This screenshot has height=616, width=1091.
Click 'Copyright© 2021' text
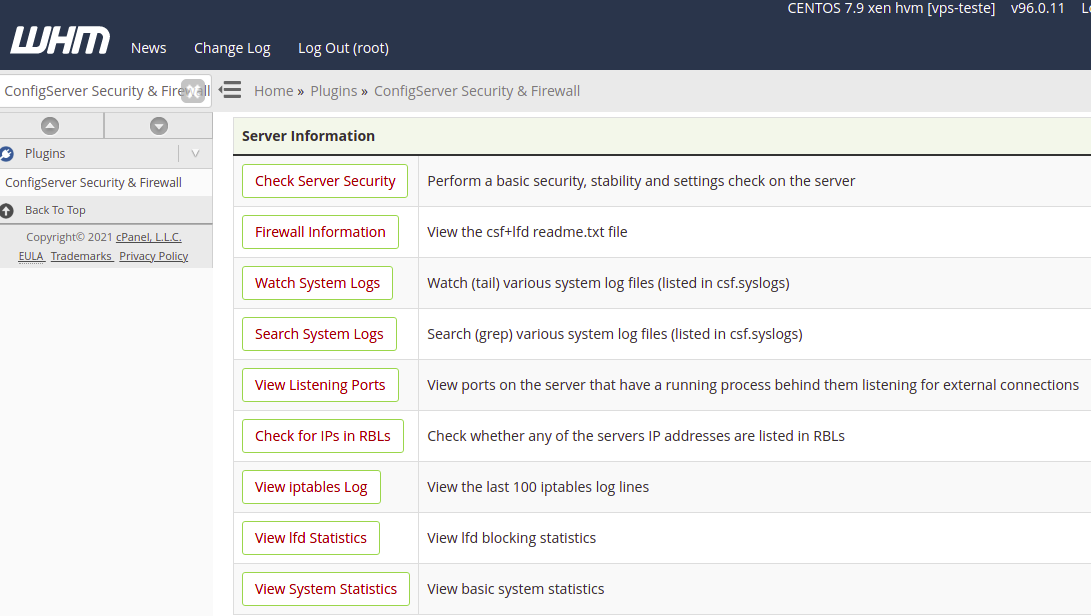69,237
